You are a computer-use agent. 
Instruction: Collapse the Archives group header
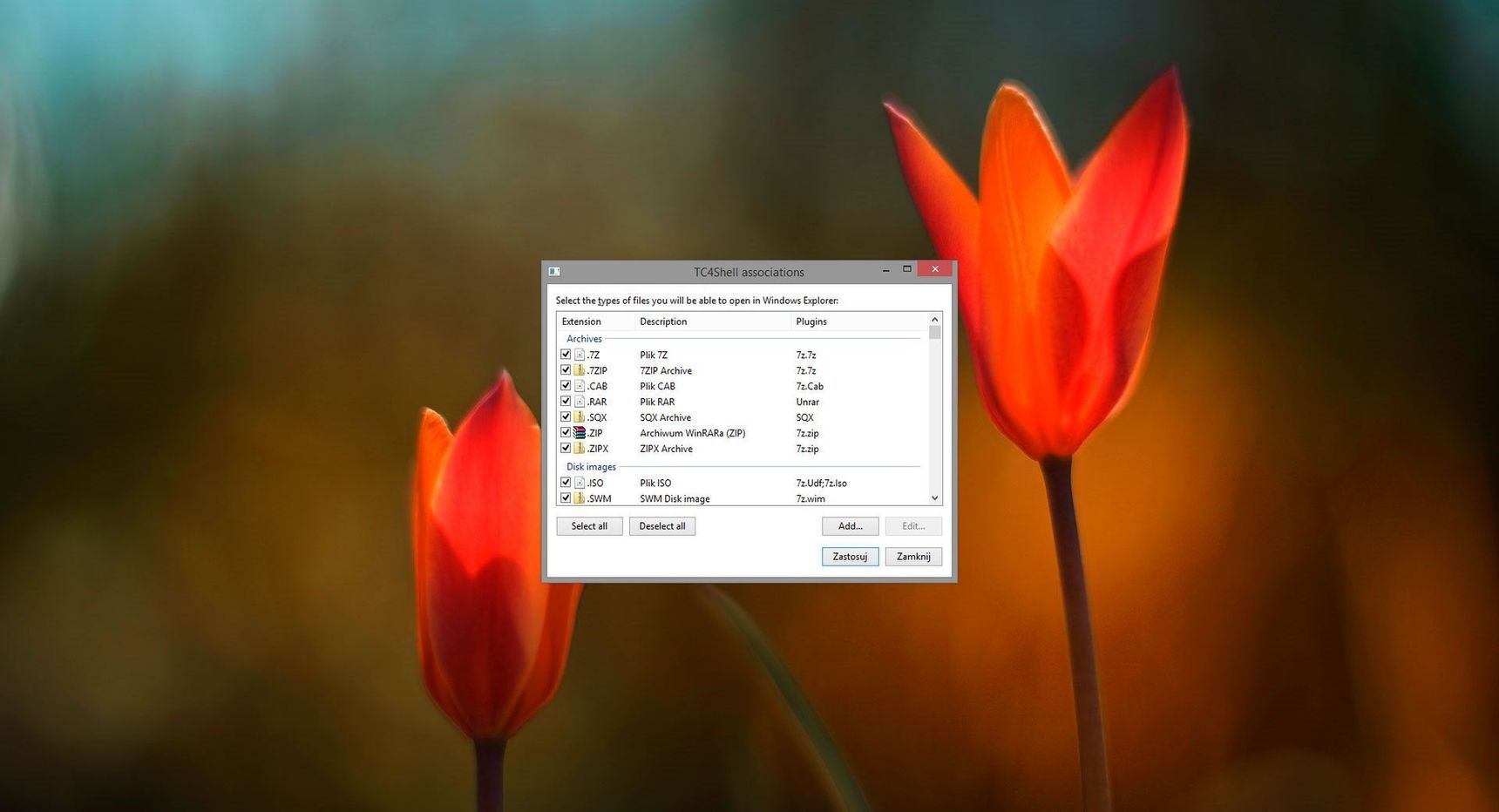click(584, 339)
